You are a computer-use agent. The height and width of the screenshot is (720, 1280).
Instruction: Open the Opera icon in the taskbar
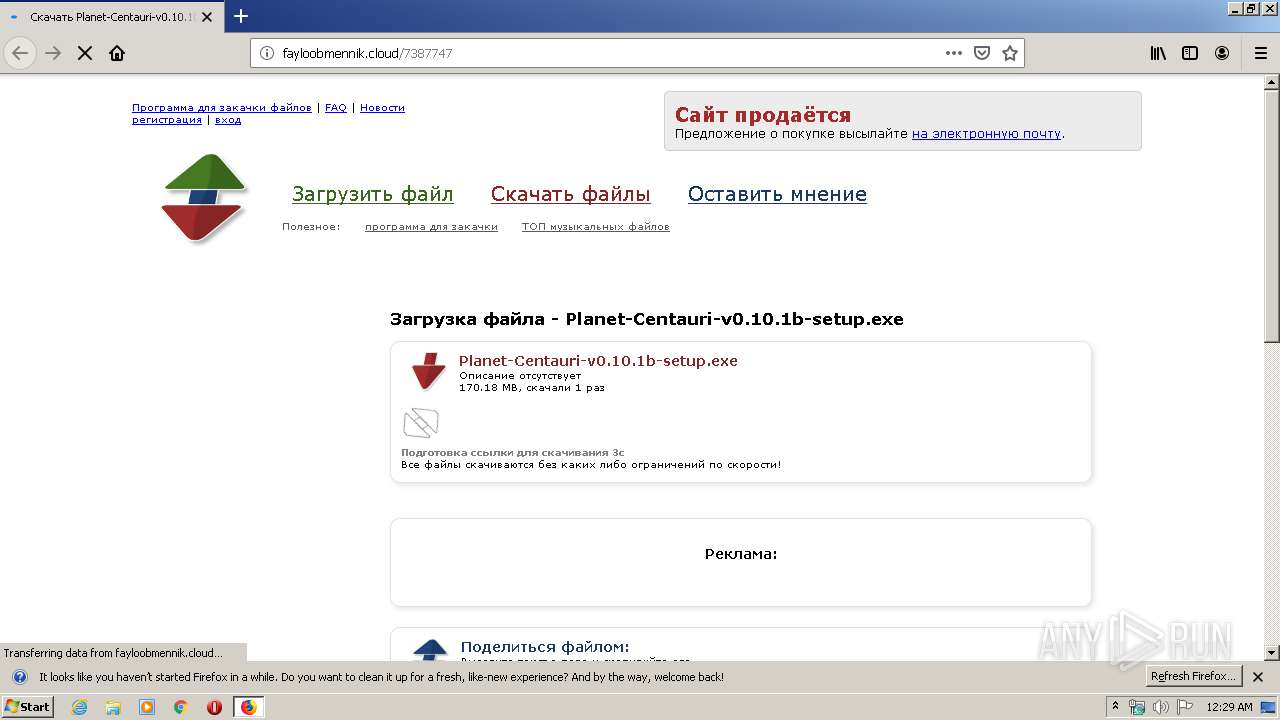tap(214, 707)
